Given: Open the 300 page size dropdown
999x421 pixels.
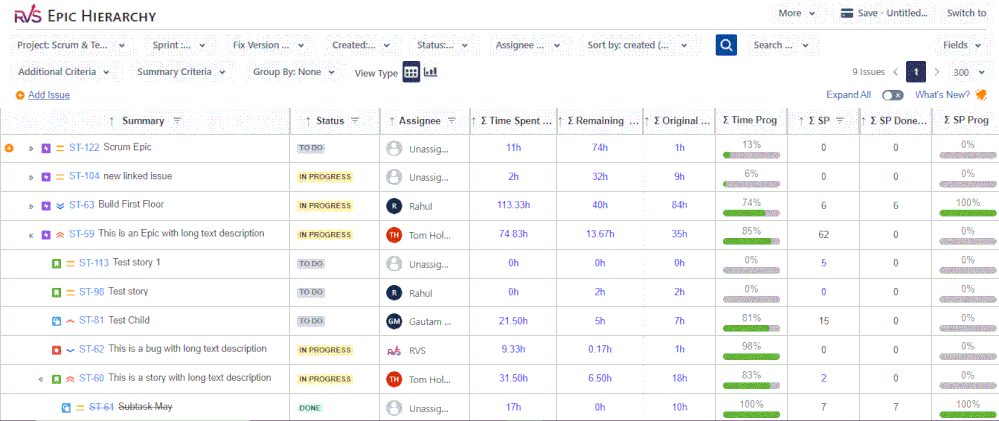Looking at the screenshot, I should click(x=968, y=72).
